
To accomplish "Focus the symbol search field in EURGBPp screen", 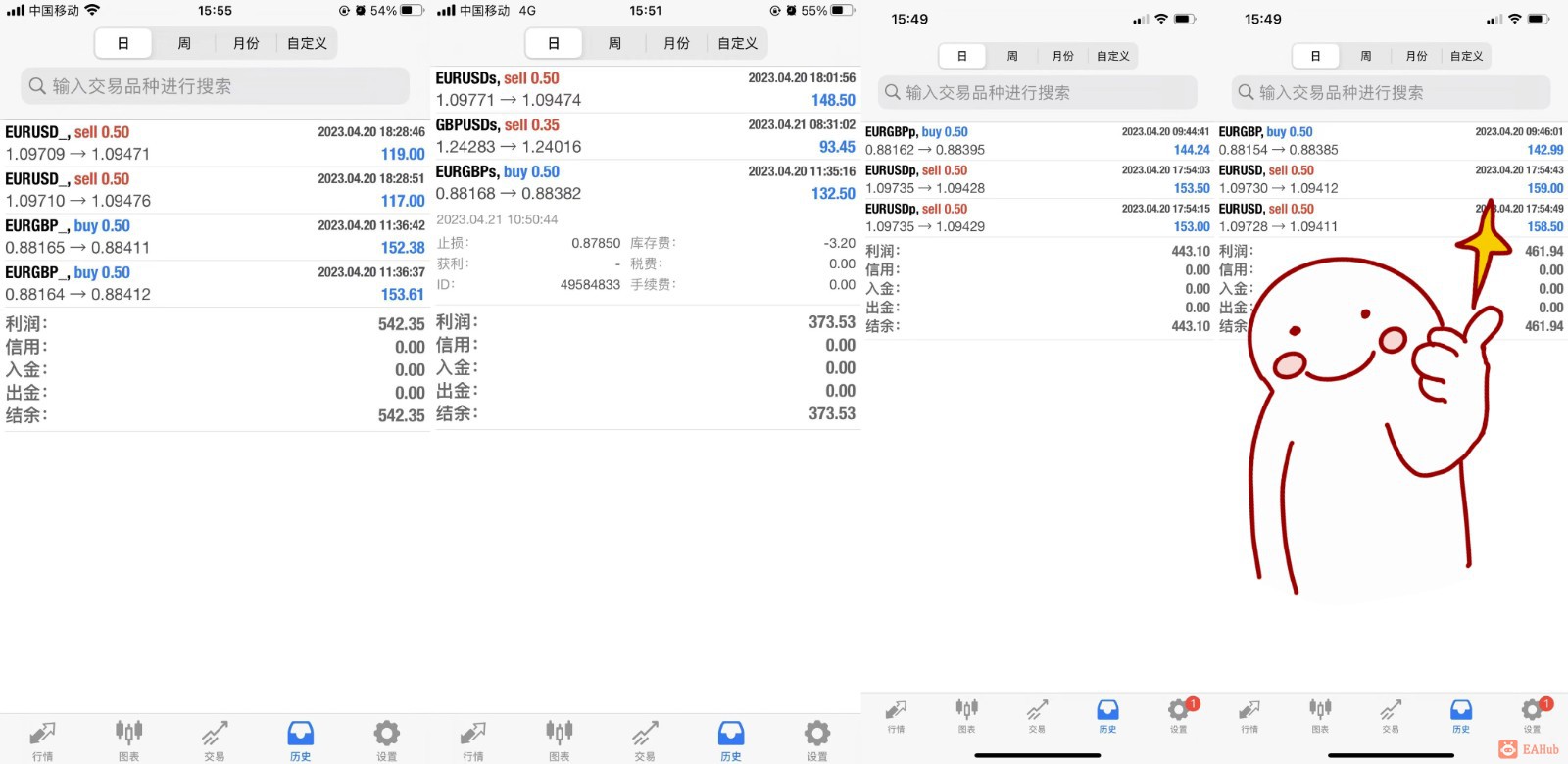I will coord(1038,92).
